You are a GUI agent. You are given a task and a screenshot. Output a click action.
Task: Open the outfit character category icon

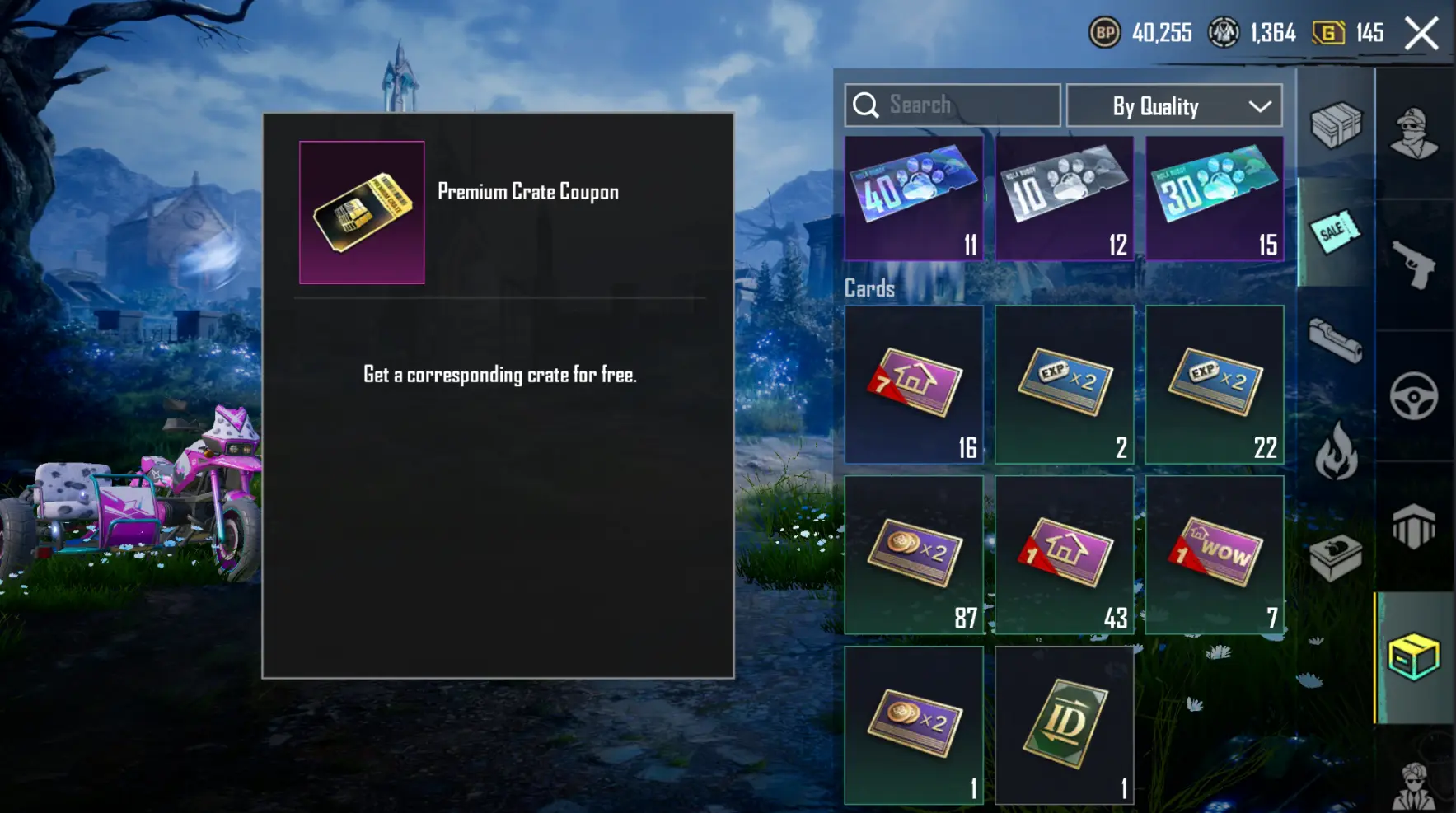[x=1414, y=133]
